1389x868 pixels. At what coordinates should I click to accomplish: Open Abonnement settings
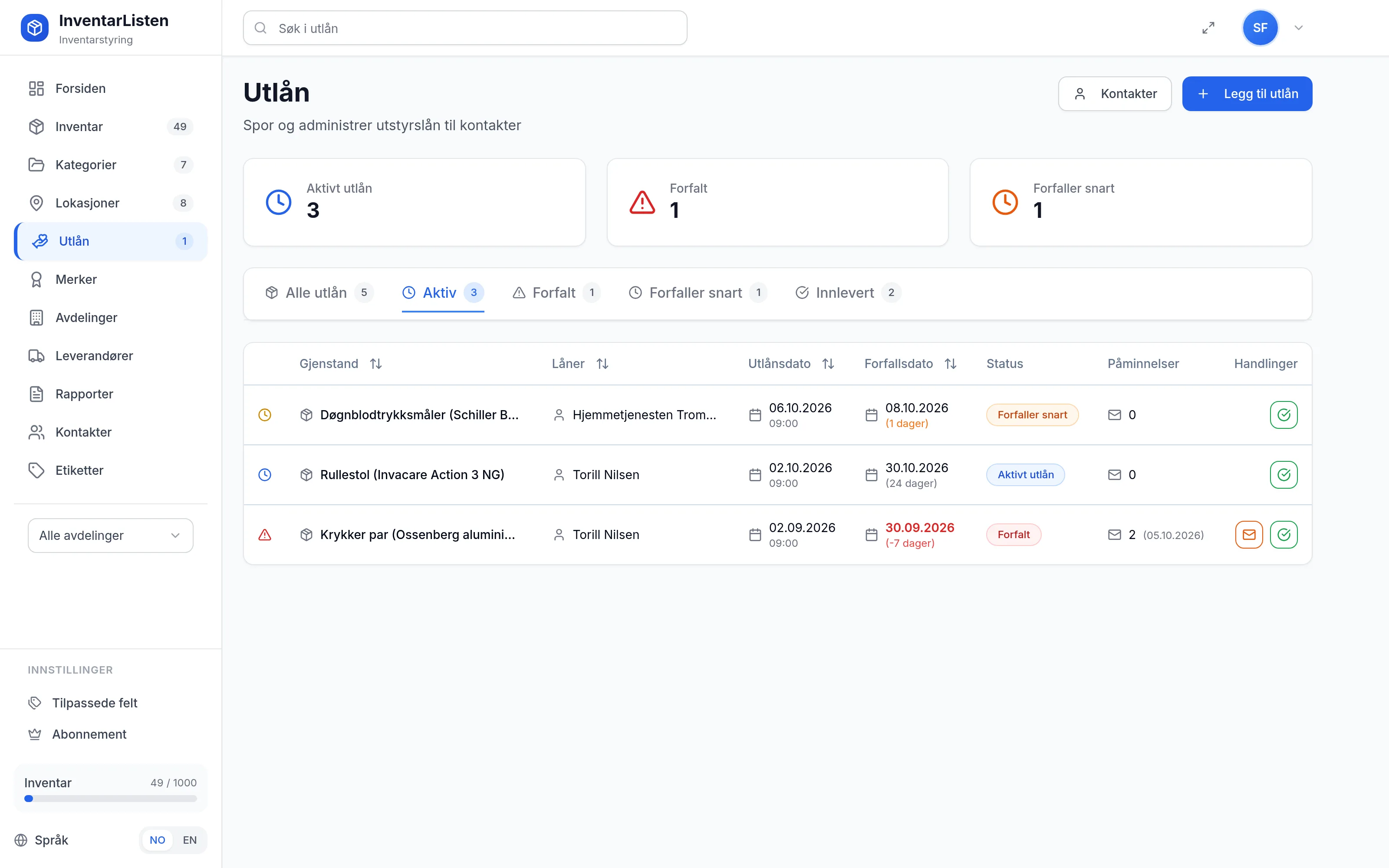pos(110,734)
